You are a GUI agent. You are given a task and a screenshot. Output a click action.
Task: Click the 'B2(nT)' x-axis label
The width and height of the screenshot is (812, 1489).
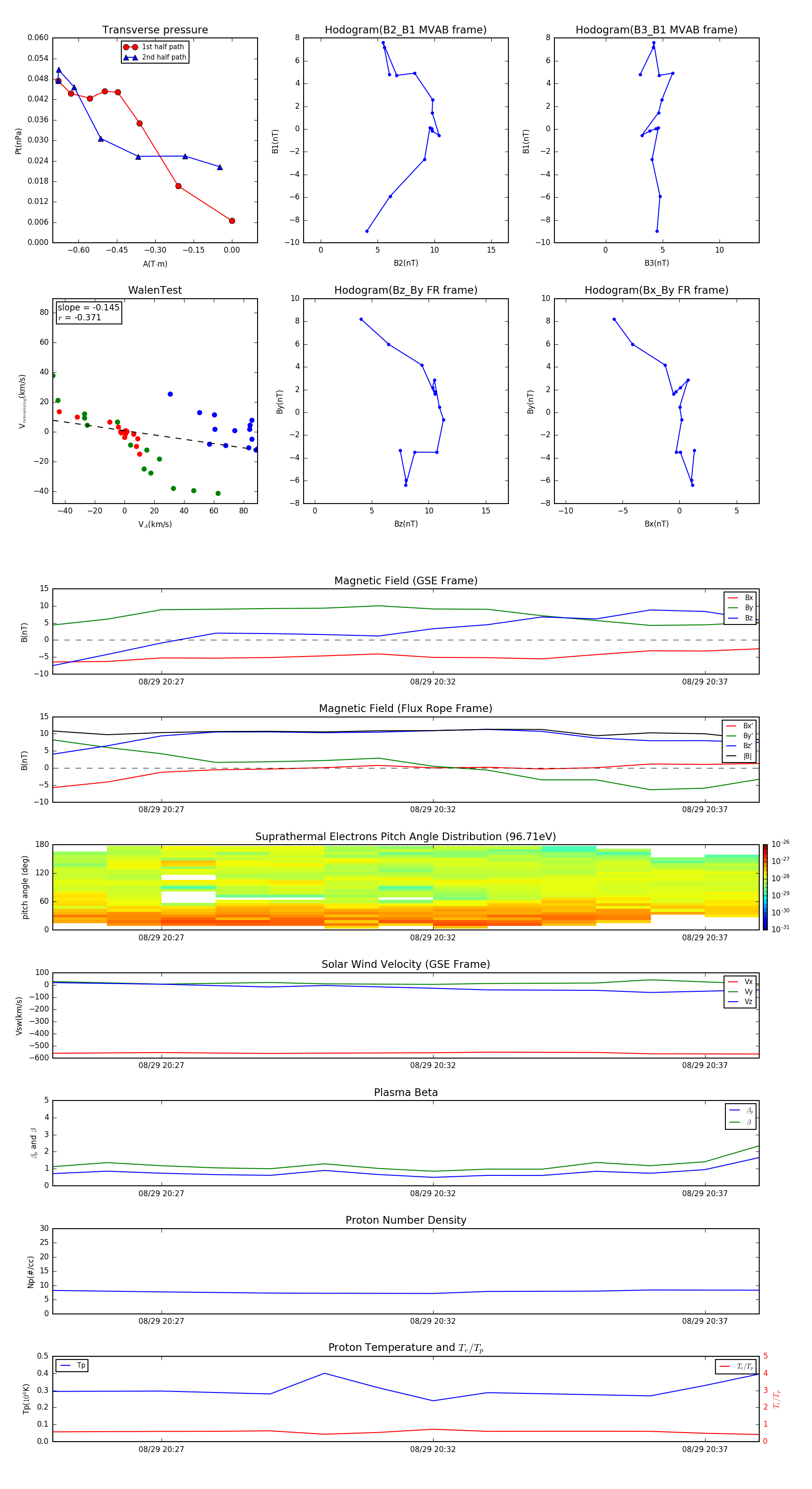click(406, 263)
